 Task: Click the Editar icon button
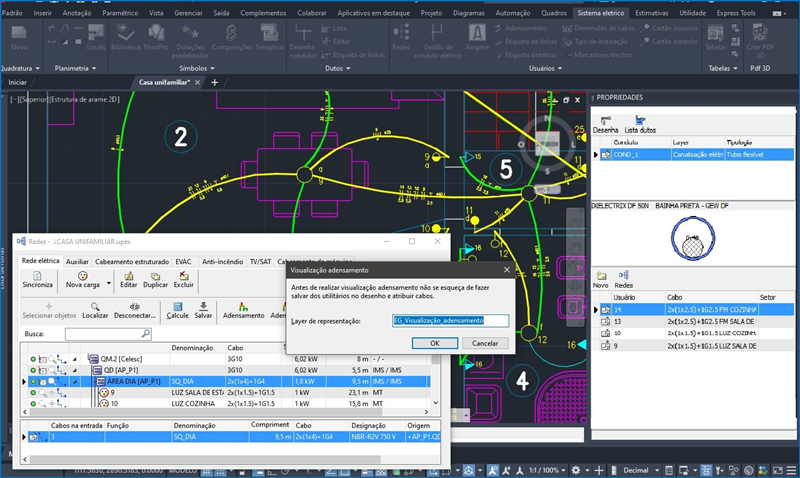point(129,276)
